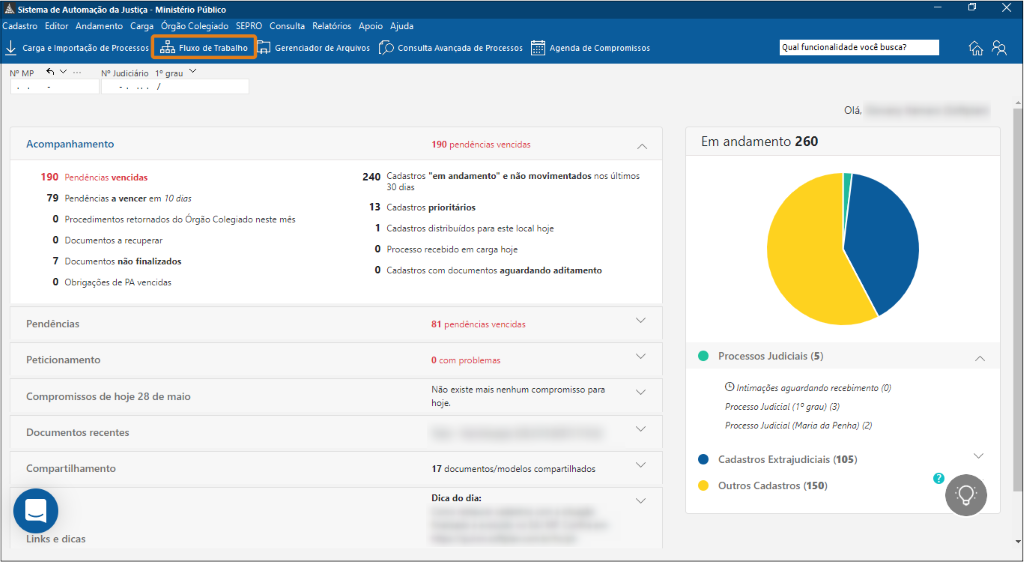This screenshot has height=562, width=1024.
Task: Open the Editor menu
Action: coord(56,26)
